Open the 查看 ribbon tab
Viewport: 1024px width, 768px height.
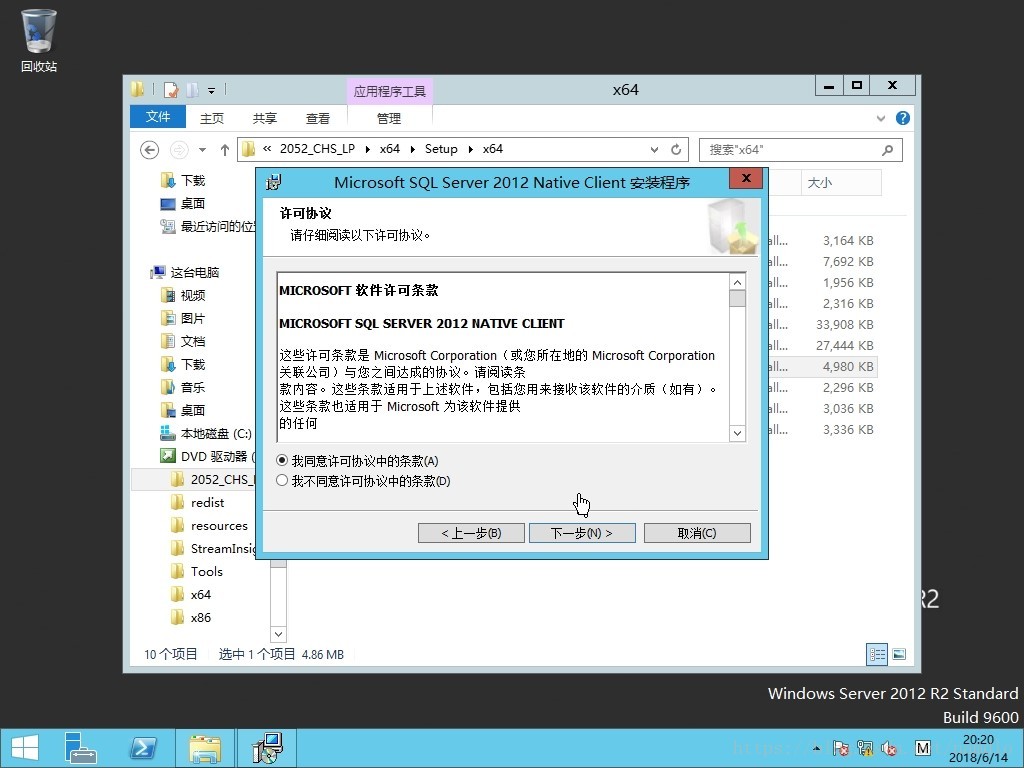pyautogui.click(x=317, y=118)
